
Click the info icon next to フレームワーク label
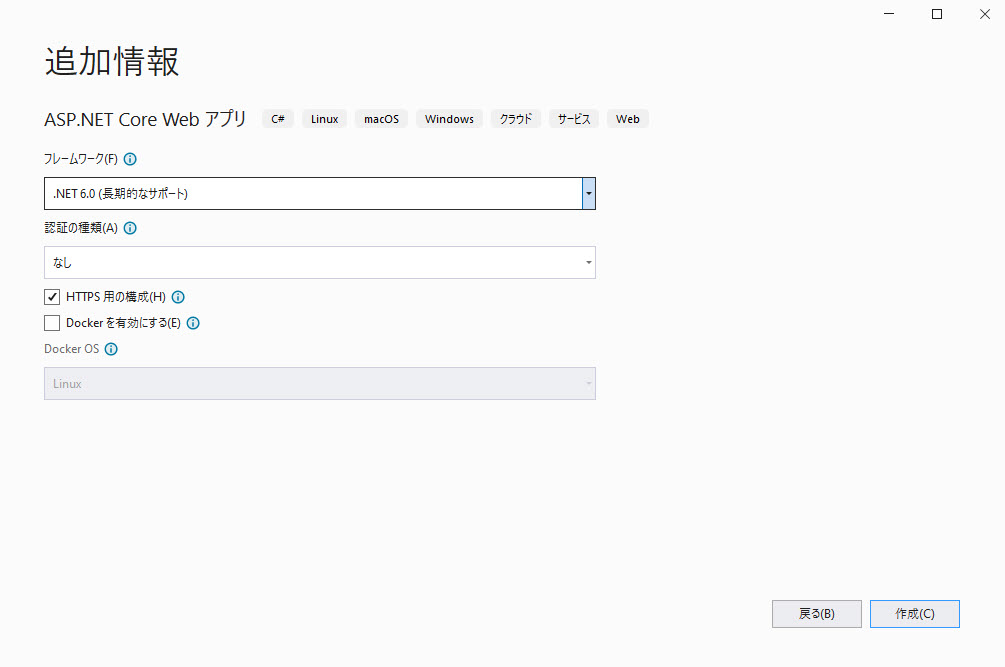(130, 159)
